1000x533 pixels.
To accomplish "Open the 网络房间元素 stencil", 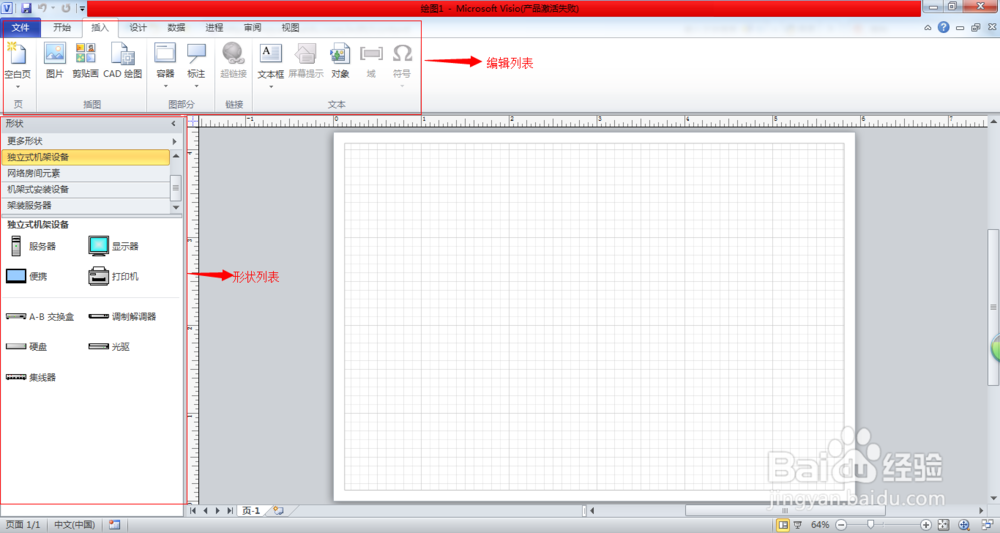I will (x=85, y=173).
